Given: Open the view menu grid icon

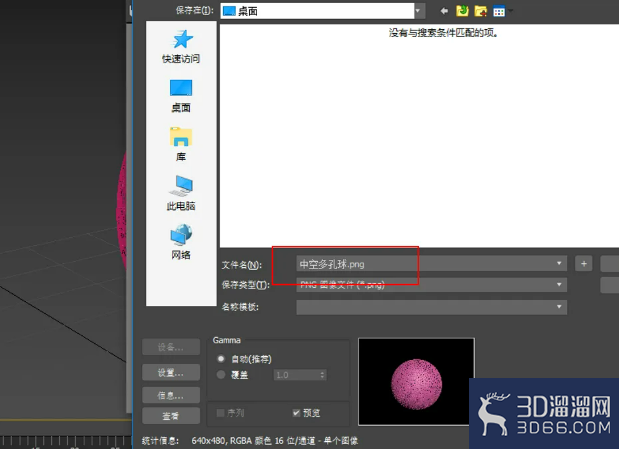Looking at the screenshot, I should coord(499,11).
